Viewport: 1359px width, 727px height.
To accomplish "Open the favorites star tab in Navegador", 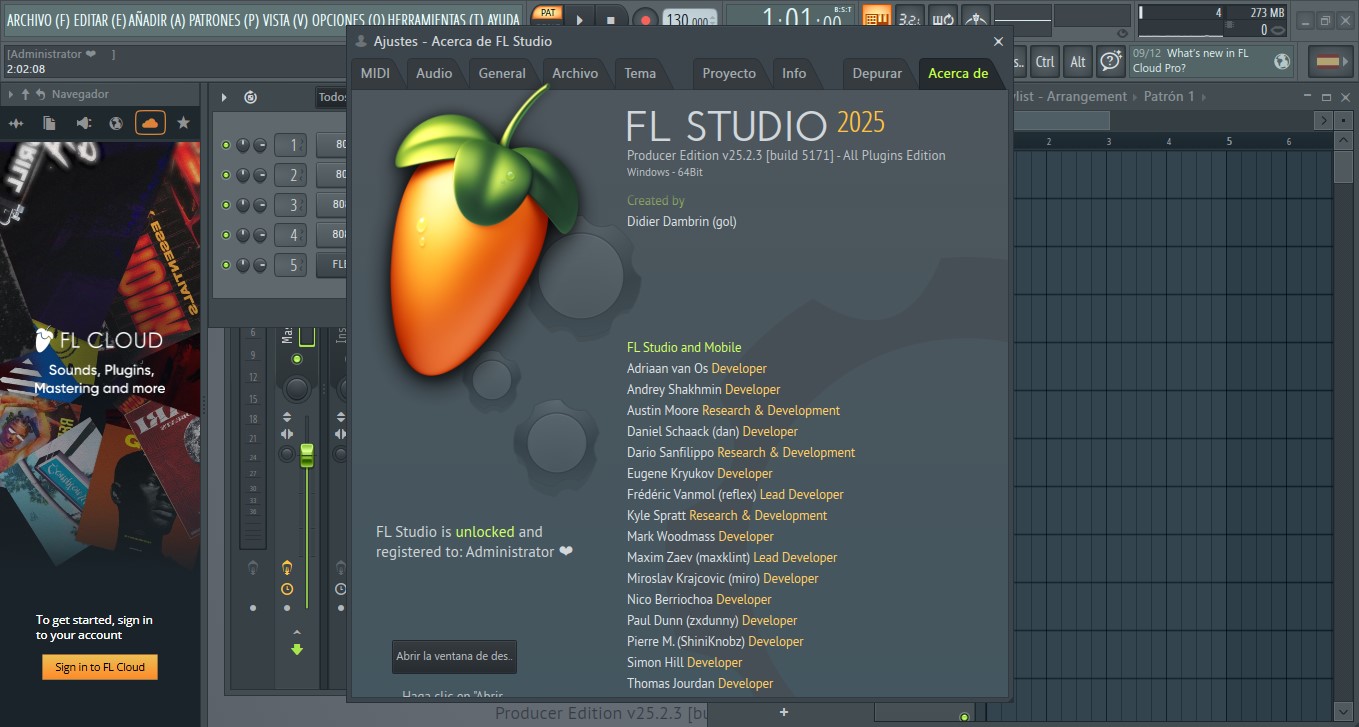I will click(x=184, y=122).
